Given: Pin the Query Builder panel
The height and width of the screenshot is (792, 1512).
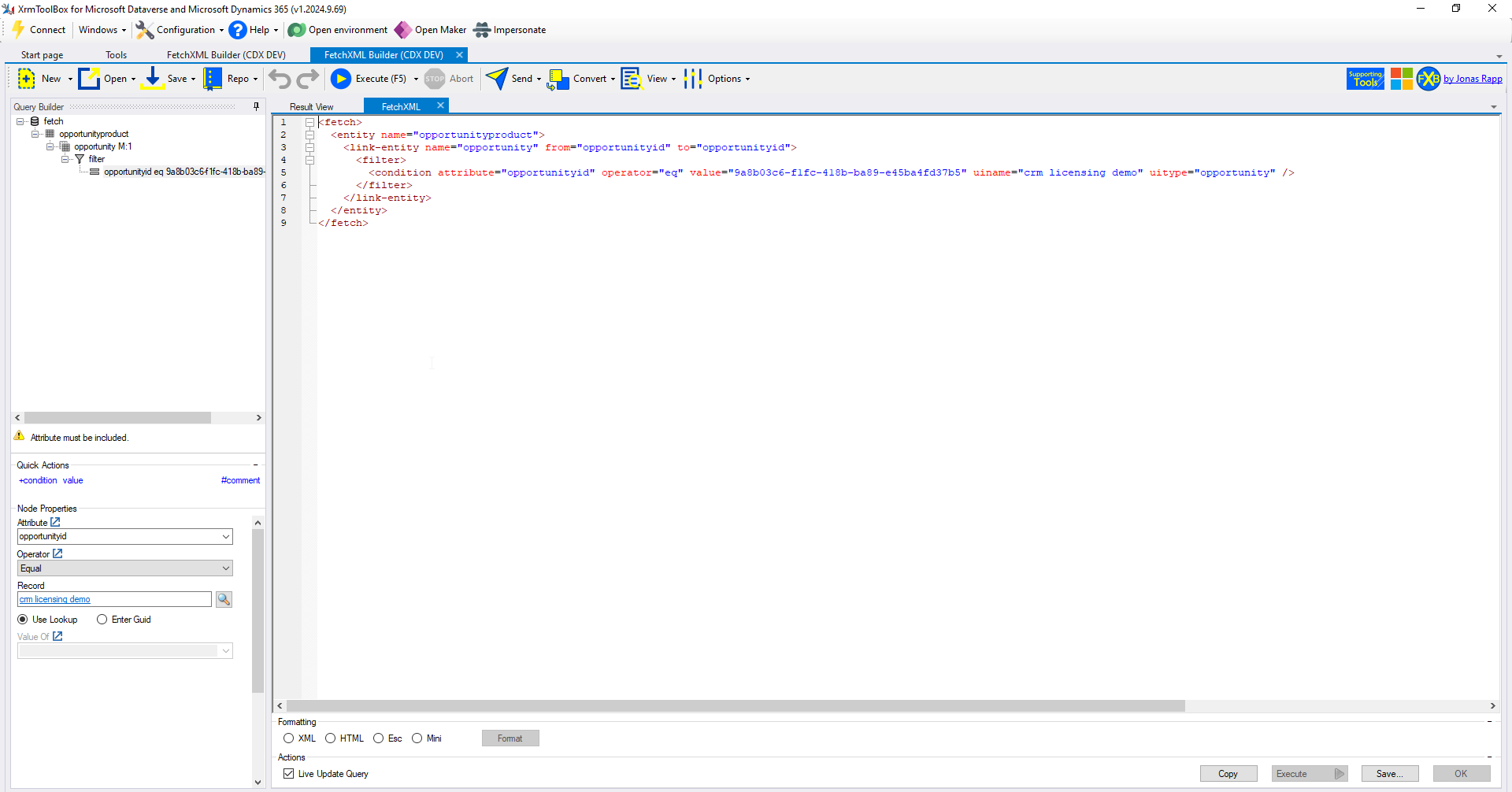Looking at the screenshot, I should (x=256, y=106).
